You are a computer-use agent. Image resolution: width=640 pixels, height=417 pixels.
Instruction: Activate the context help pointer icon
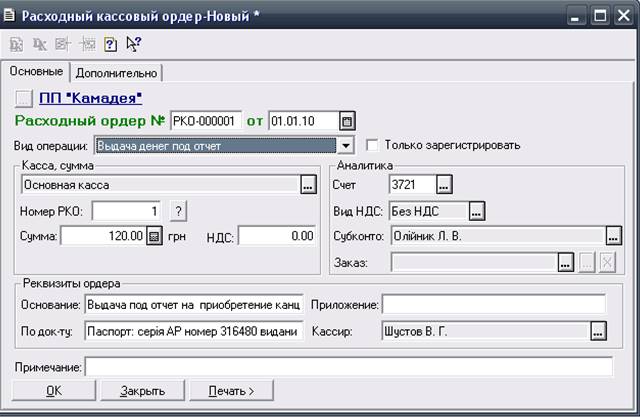coord(134,44)
